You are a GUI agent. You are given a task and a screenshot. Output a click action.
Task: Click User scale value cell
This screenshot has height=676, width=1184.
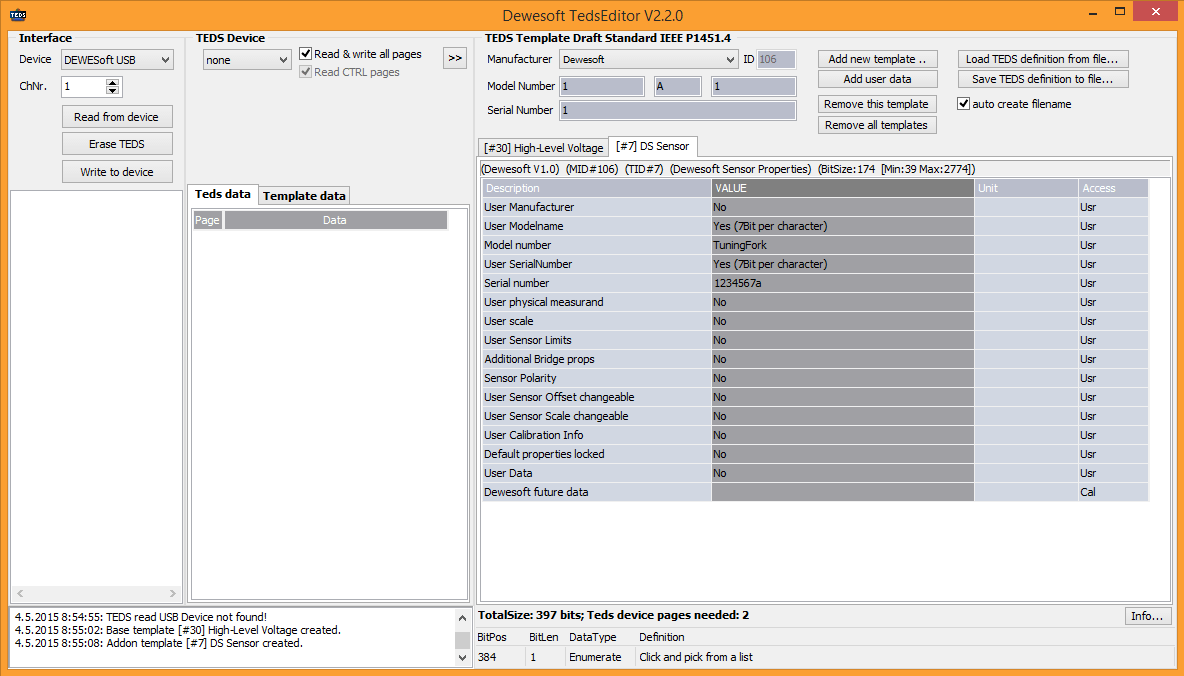pyautogui.click(x=843, y=321)
